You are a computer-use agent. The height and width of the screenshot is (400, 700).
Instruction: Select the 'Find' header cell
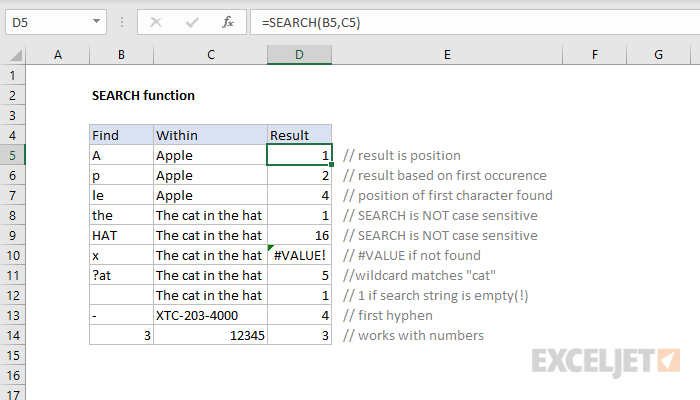[x=121, y=135]
